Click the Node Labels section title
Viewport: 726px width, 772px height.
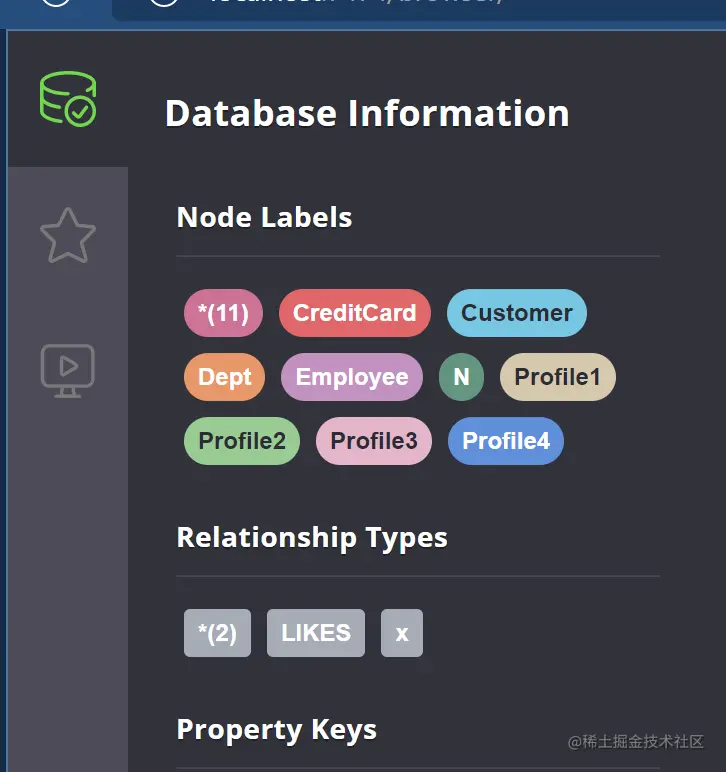[264, 217]
